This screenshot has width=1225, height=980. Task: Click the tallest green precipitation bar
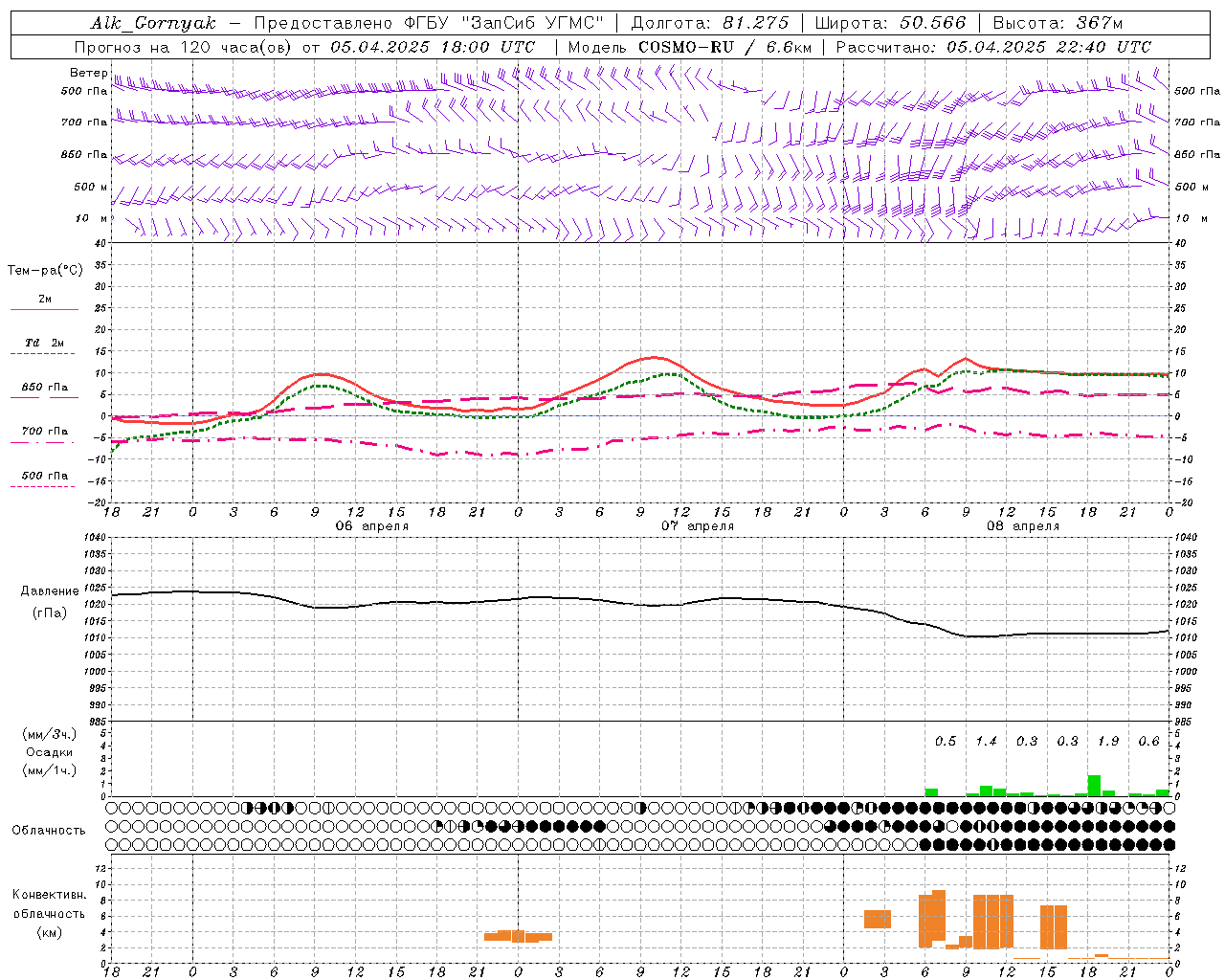[1095, 786]
